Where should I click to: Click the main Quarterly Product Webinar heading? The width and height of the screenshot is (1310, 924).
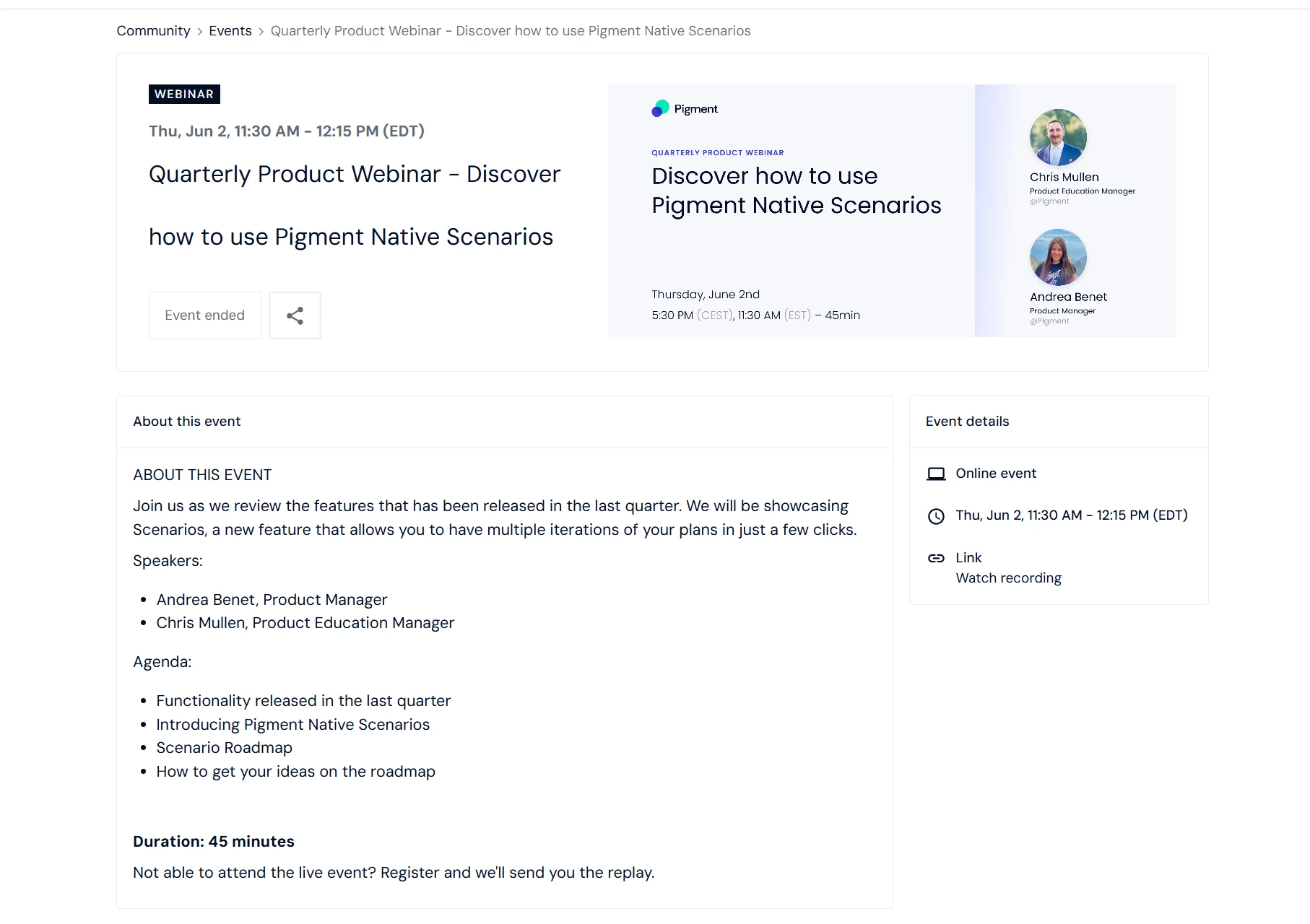pyautogui.click(x=355, y=206)
